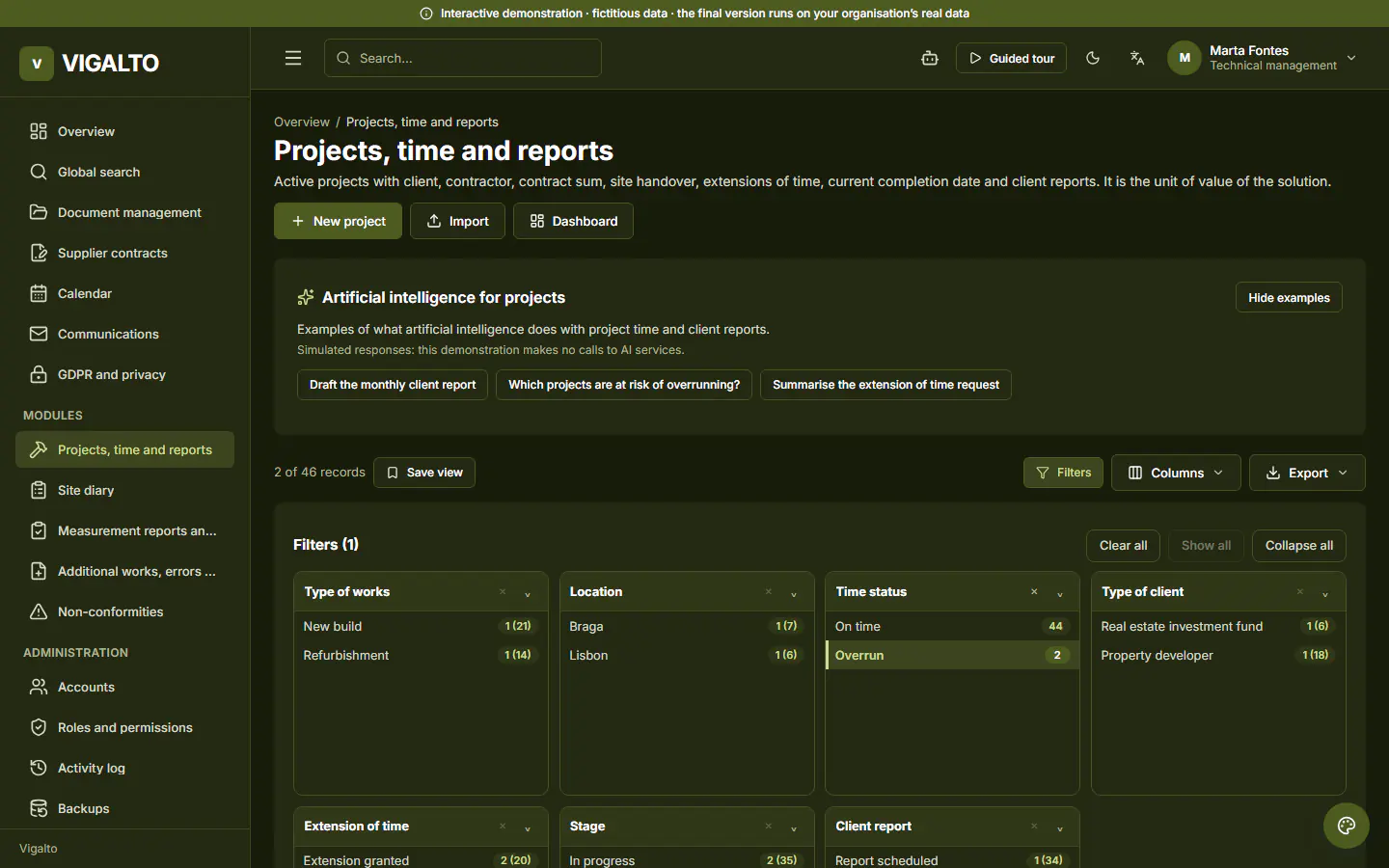Start the Guided tour
1389x868 pixels.
(1011, 58)
